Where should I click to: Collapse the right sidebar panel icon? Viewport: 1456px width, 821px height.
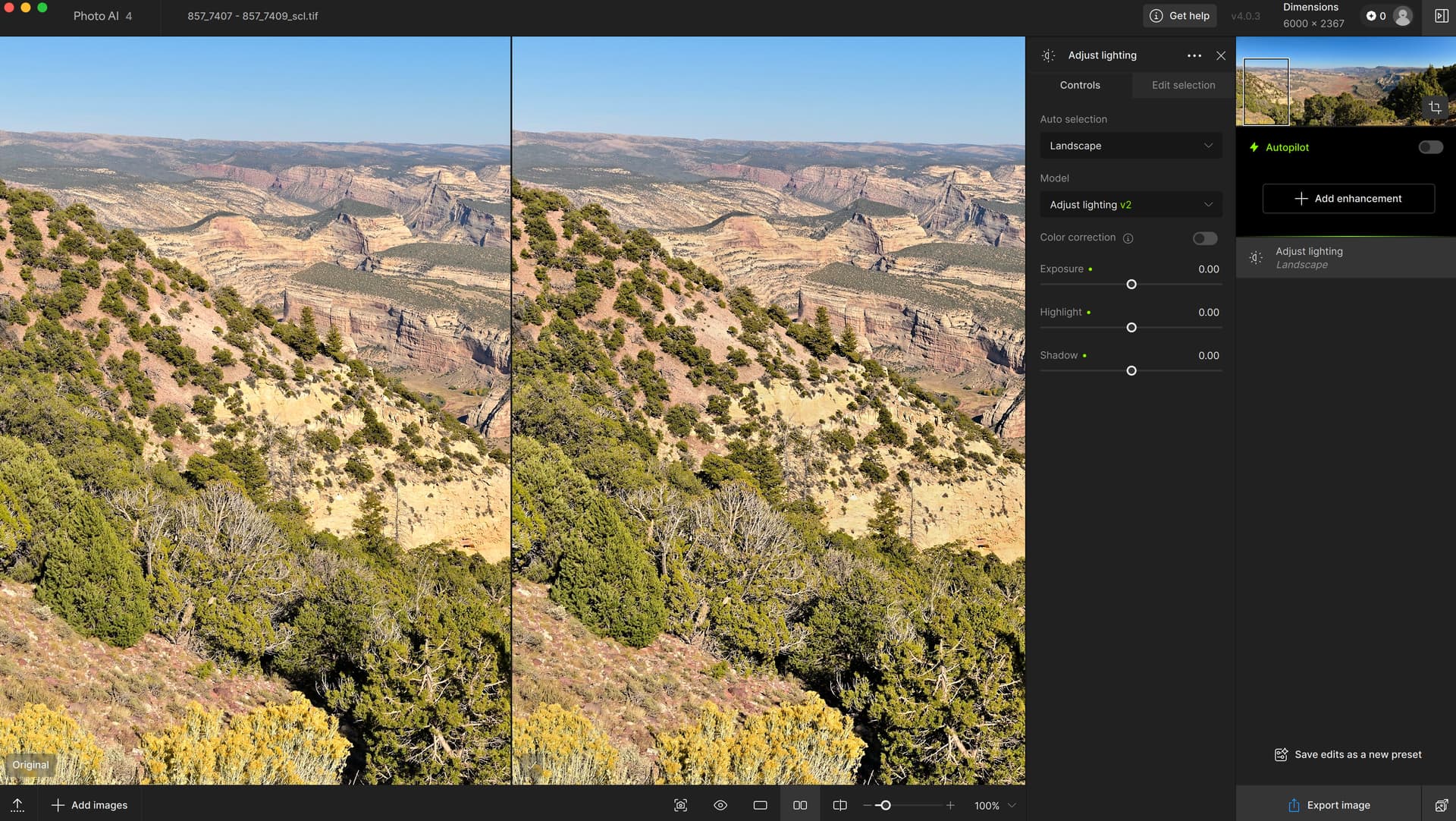[1441, 16]
